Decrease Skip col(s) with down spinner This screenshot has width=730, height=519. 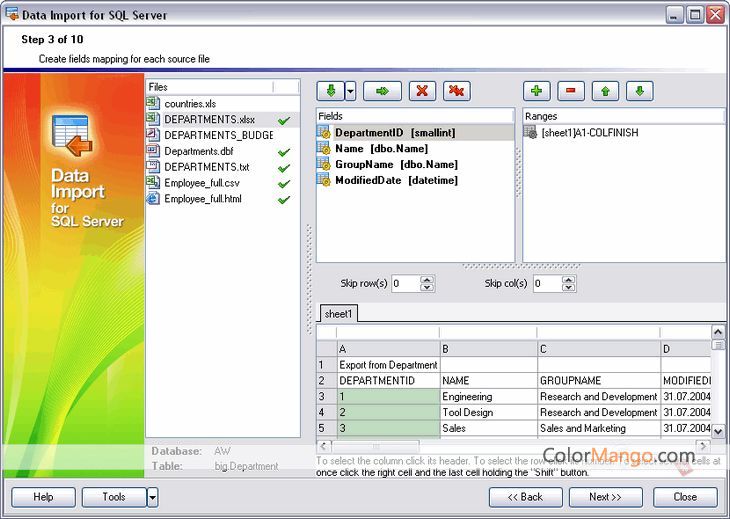coord(568,287)
